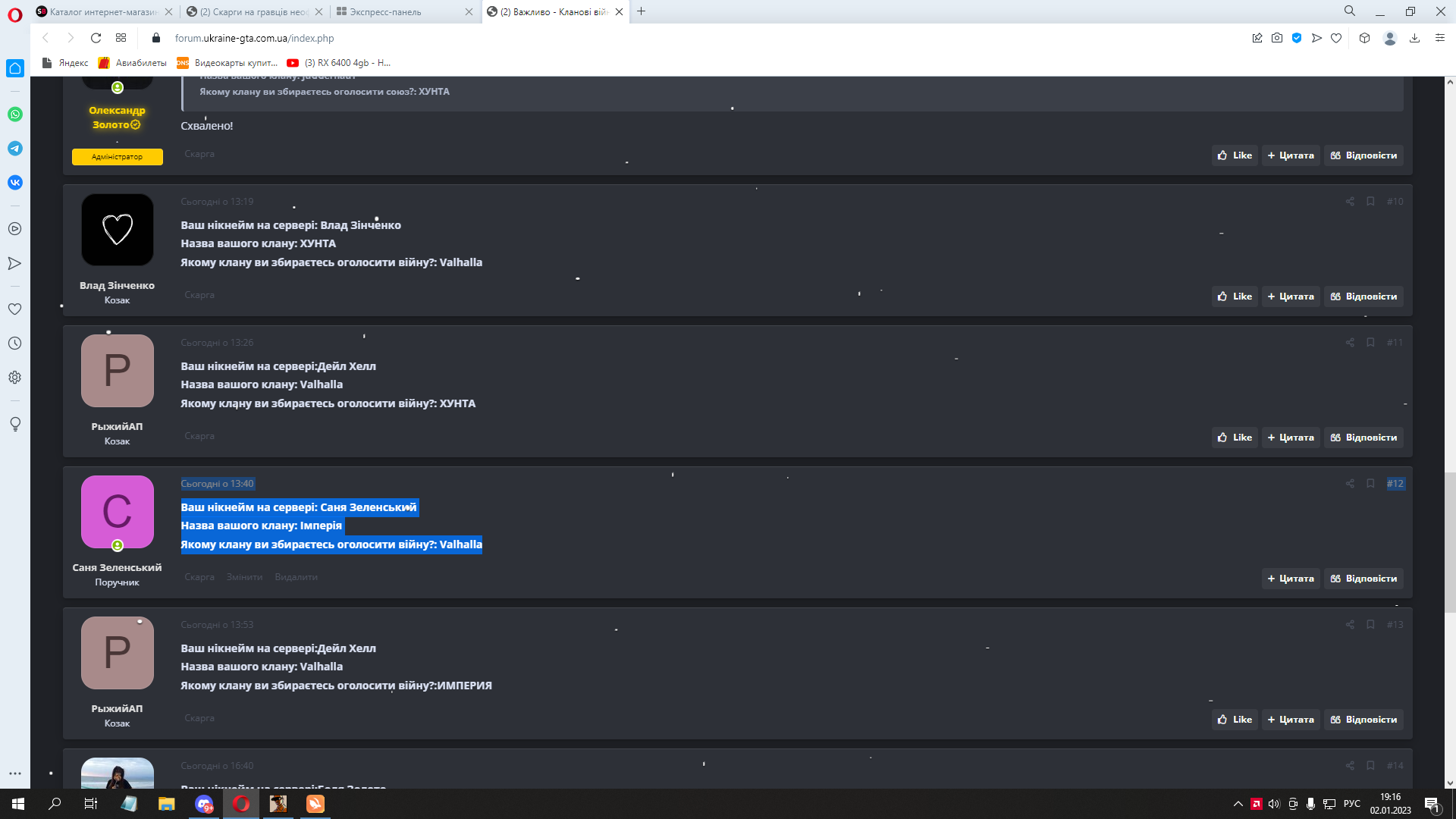Image resolution: width=1456 pixels, height=819 pixels.
Task: Quote post #13 with Цитата
Action: (1291, 720)
